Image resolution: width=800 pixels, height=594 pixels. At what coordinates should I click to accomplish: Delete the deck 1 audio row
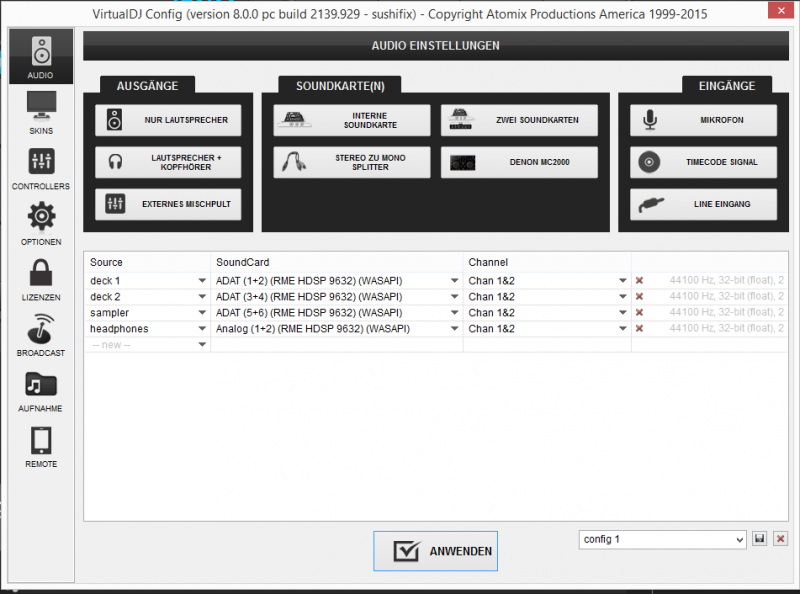(x=639, y=281)
